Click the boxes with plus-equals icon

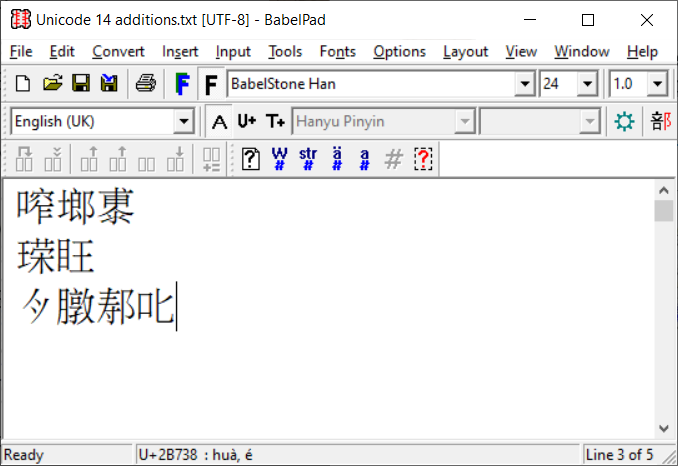[211, 159]
